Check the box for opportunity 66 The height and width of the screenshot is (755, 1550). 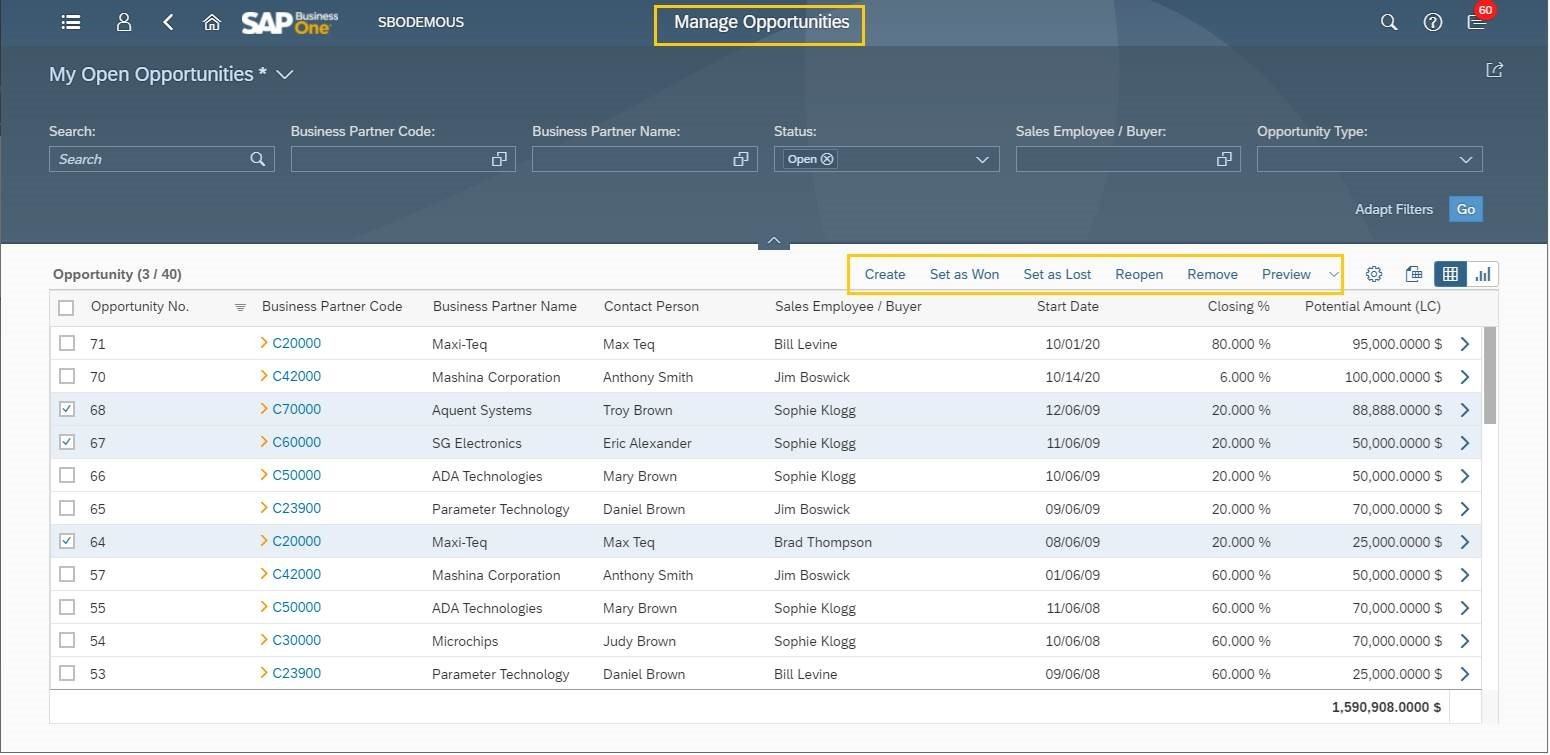click(x=67, y=475)
